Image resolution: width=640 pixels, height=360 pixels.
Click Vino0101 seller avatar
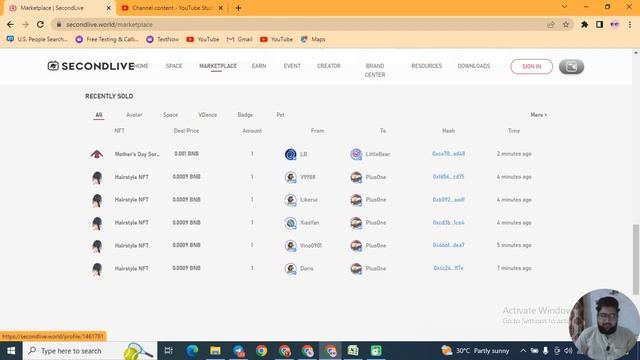[x=291, y=246]
